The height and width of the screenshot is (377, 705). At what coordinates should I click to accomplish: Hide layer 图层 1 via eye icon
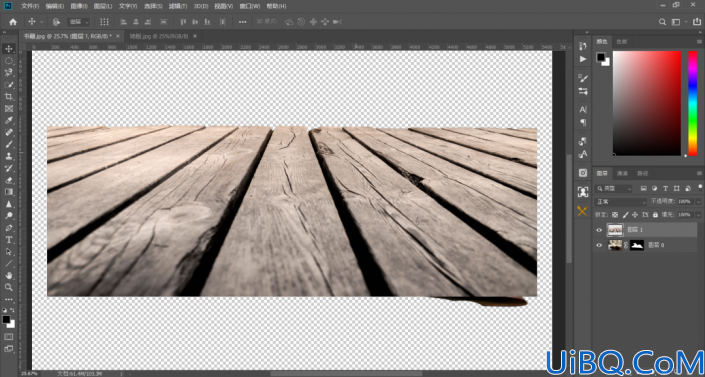598,230
